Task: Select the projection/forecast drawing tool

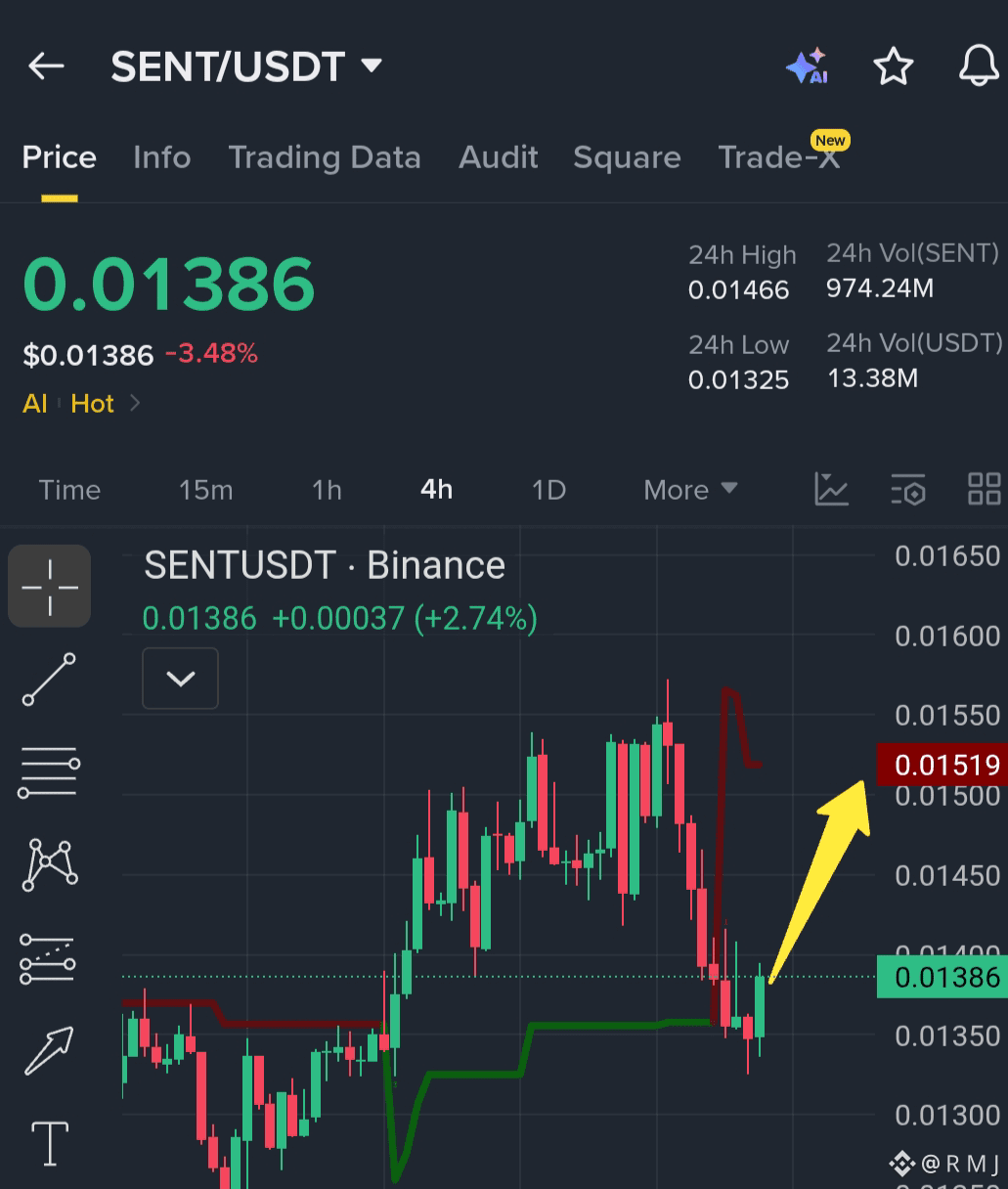Action: 48,958
